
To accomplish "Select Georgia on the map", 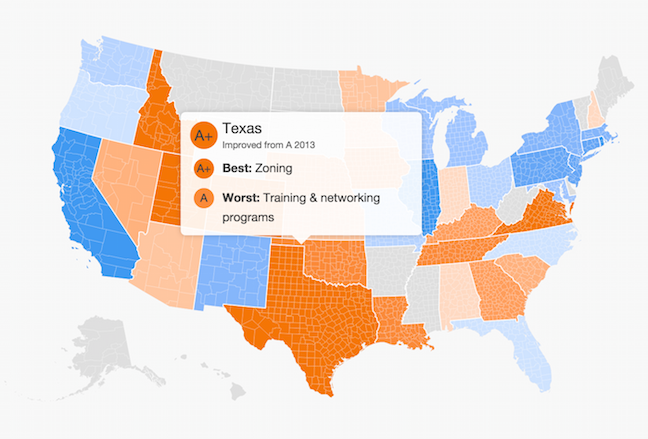I will (x=498, y=291).
